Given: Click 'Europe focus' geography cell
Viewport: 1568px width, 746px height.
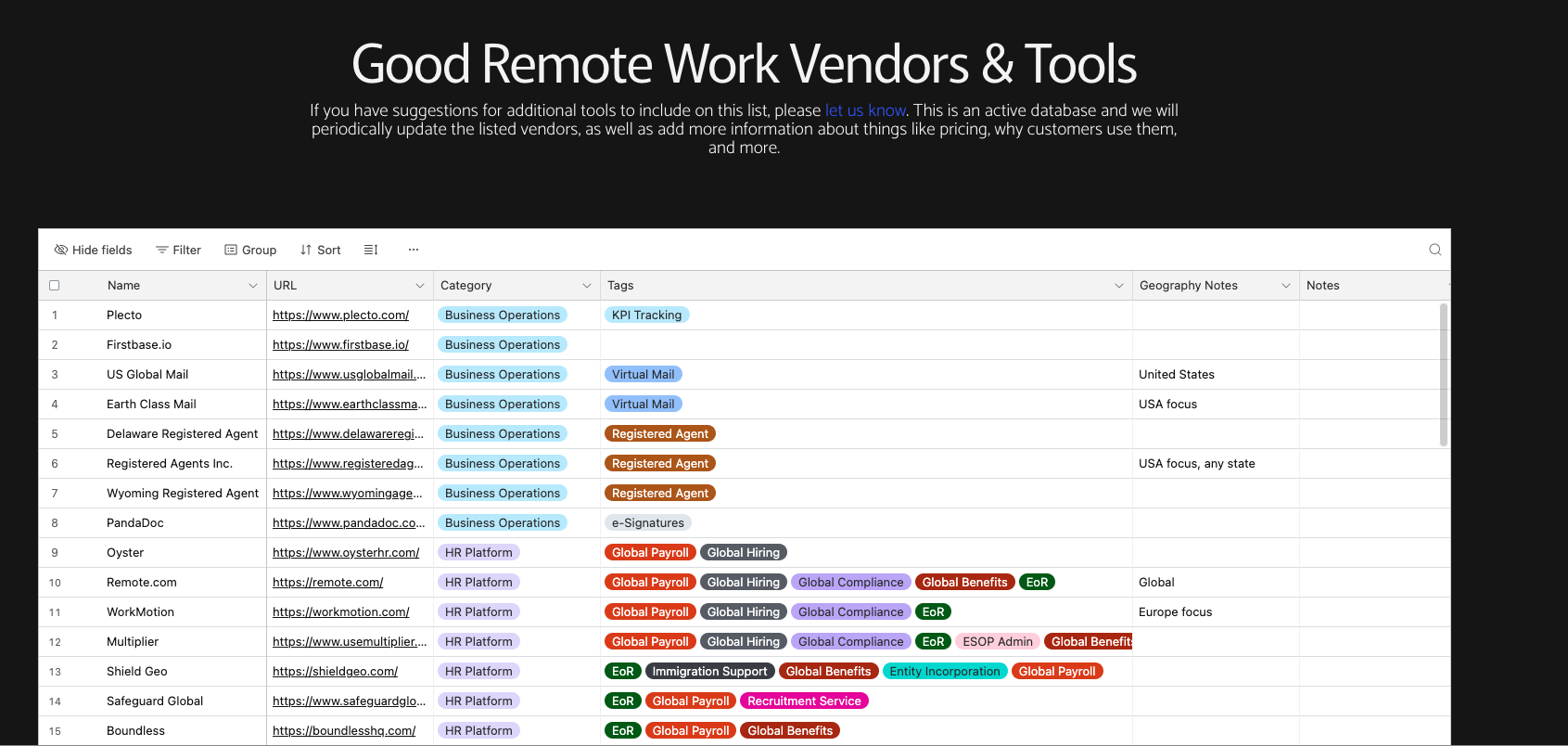Looking at the screenshot, I should click(x=1216, y=612).
